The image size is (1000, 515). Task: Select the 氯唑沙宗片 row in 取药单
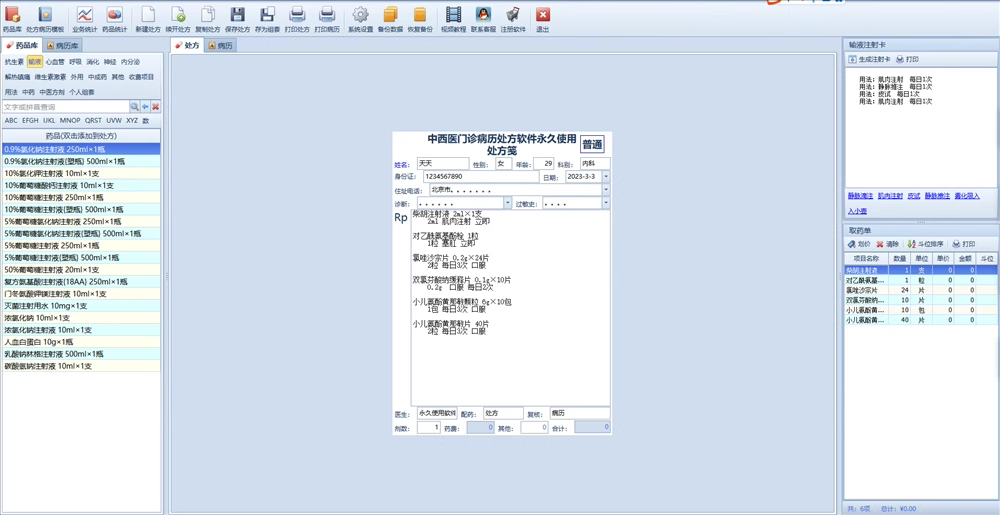coord(919,289)
